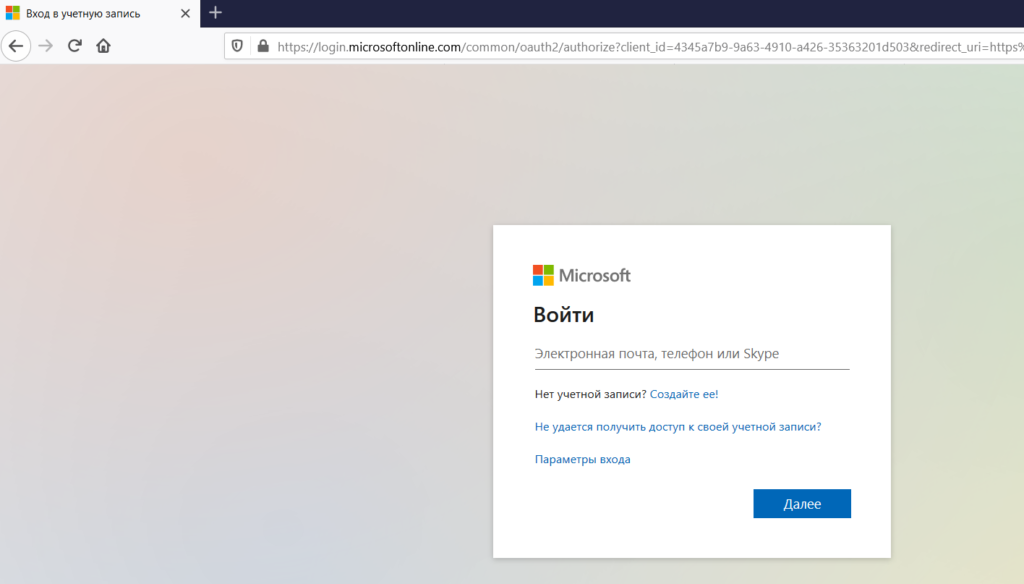Image resolution: width=1024 pixels, height=584 pixels.
Task: Go back with the browser back arrow
Action: (16, 46)
